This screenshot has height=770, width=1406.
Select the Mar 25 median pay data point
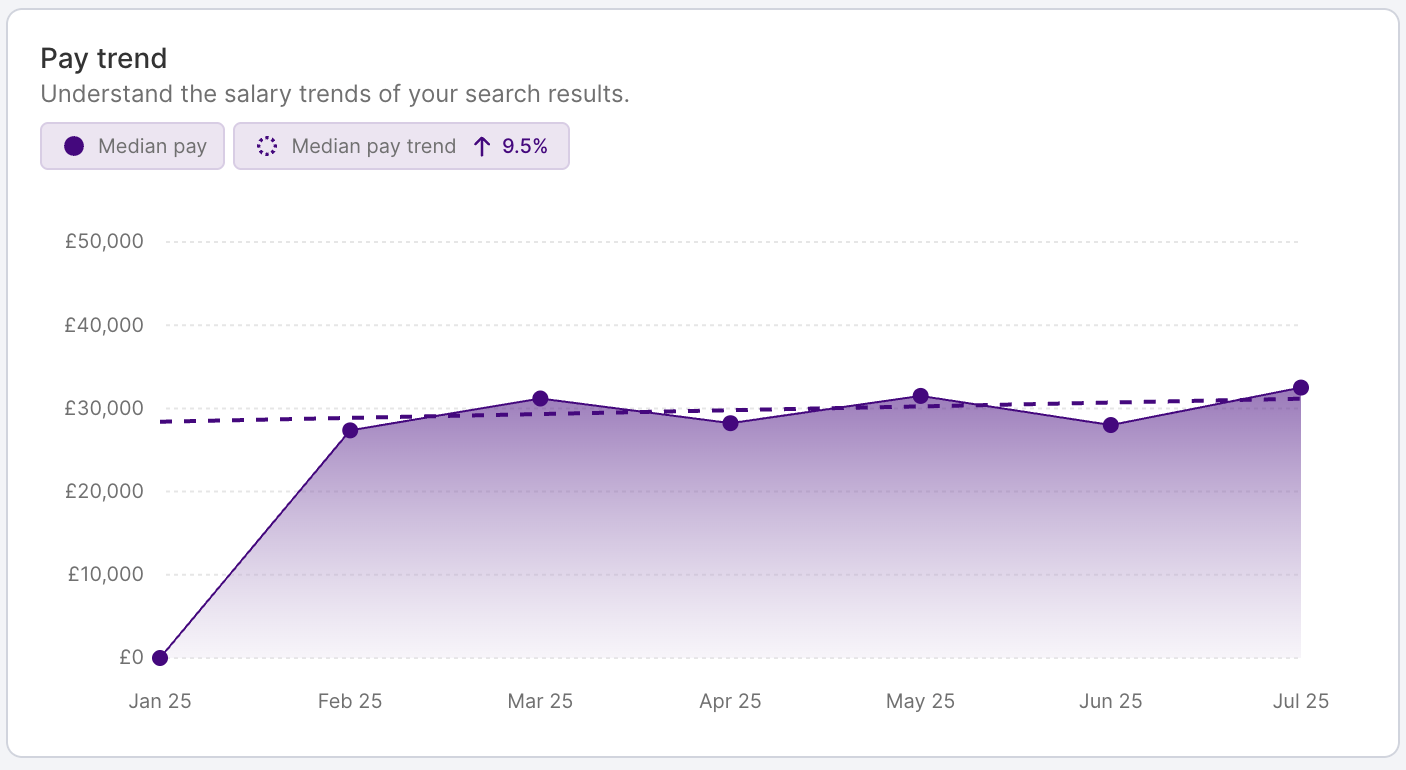pos(540,398)
